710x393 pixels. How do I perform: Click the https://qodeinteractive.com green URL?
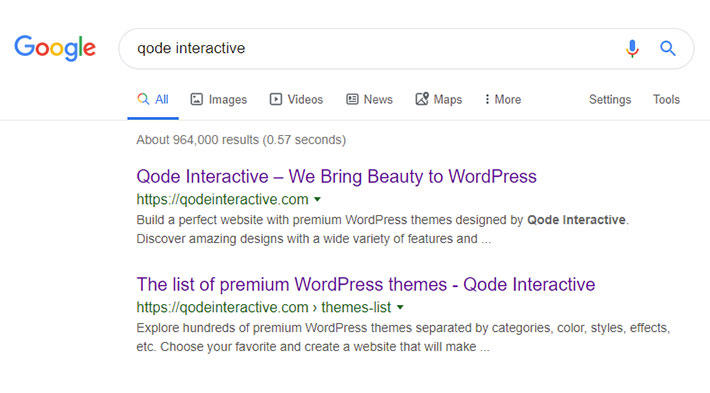(222, 199)
